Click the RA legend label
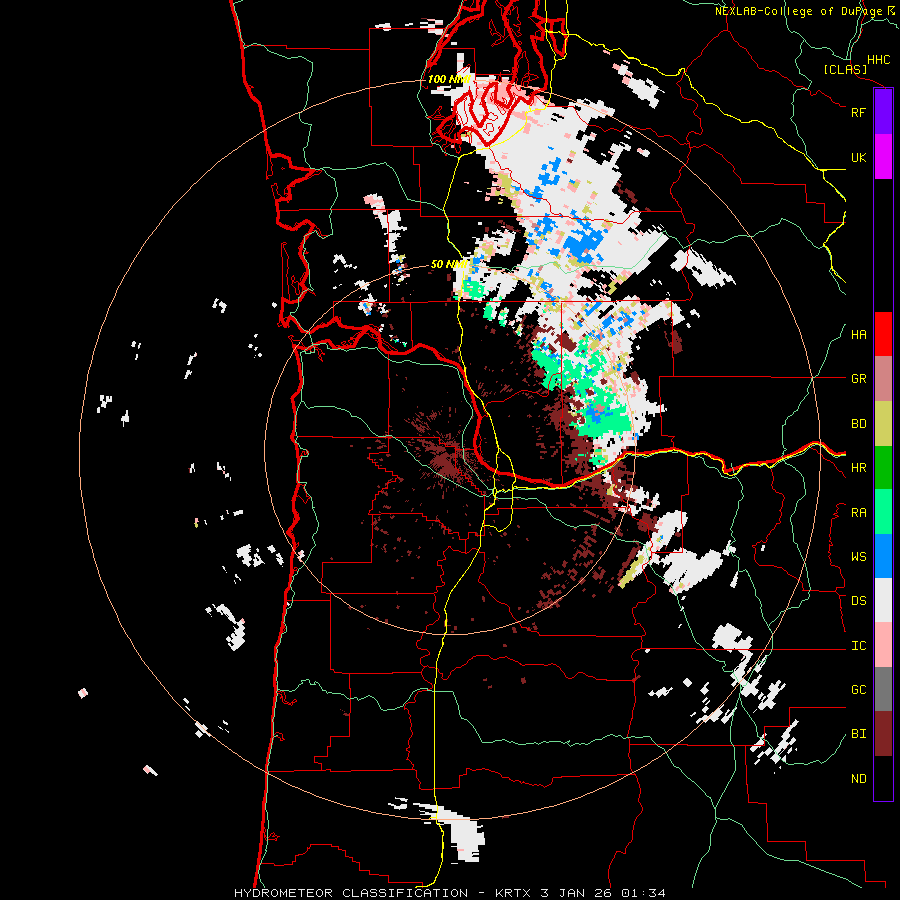The height and width of the screenshot is (900, 900). click(858, 513)
